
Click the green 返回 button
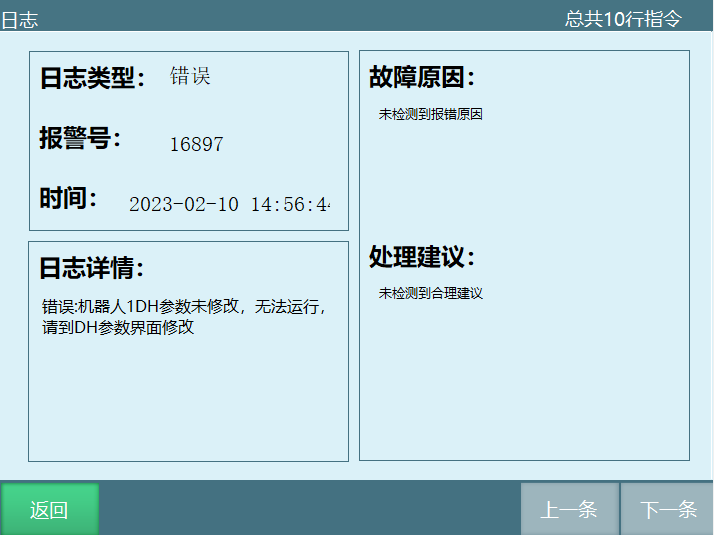49,509
